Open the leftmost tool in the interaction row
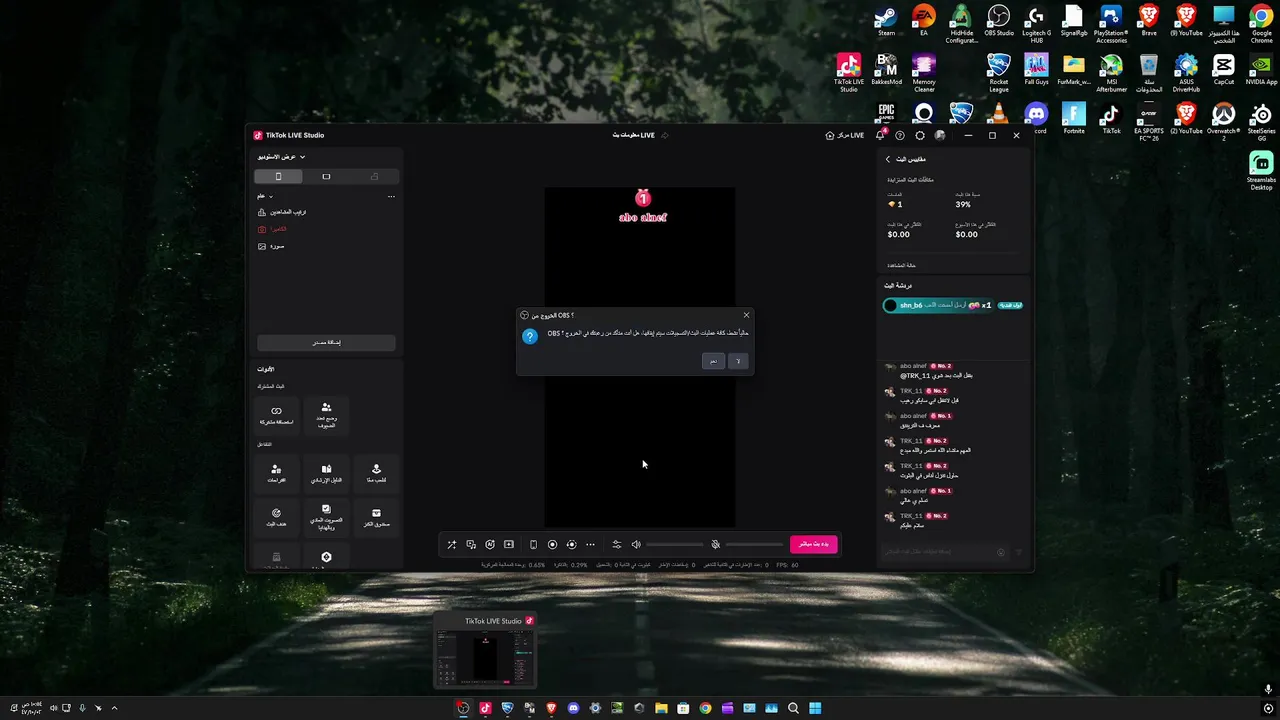1280x720 pixels. (277, 473)
